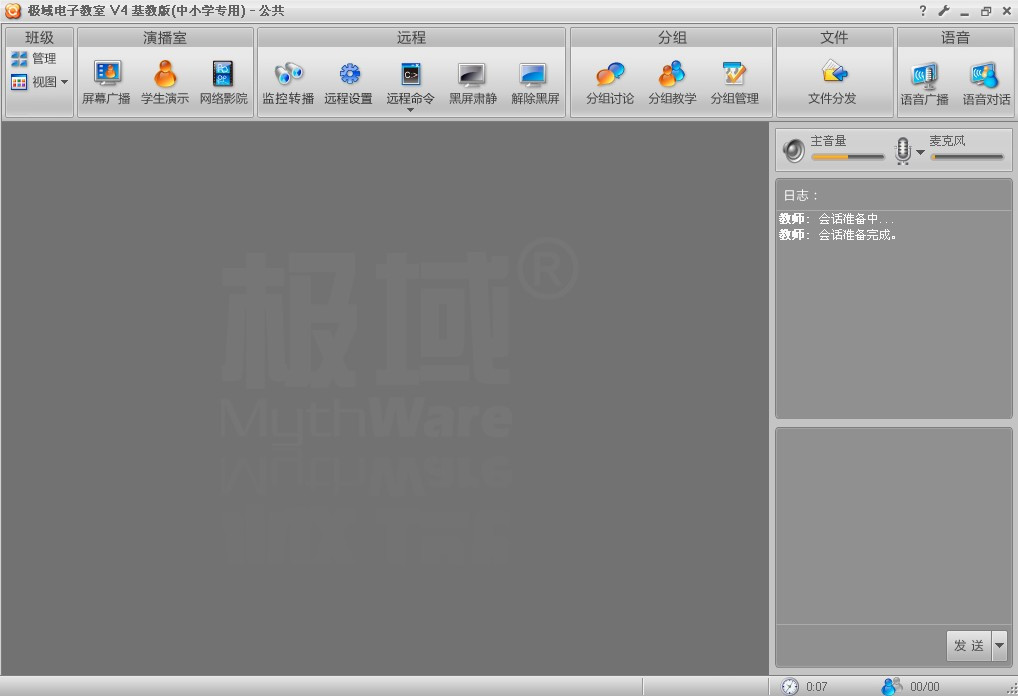Open the dropdown arrow beside 发送
1018x696 pixels.
[x=1000, y=646]
